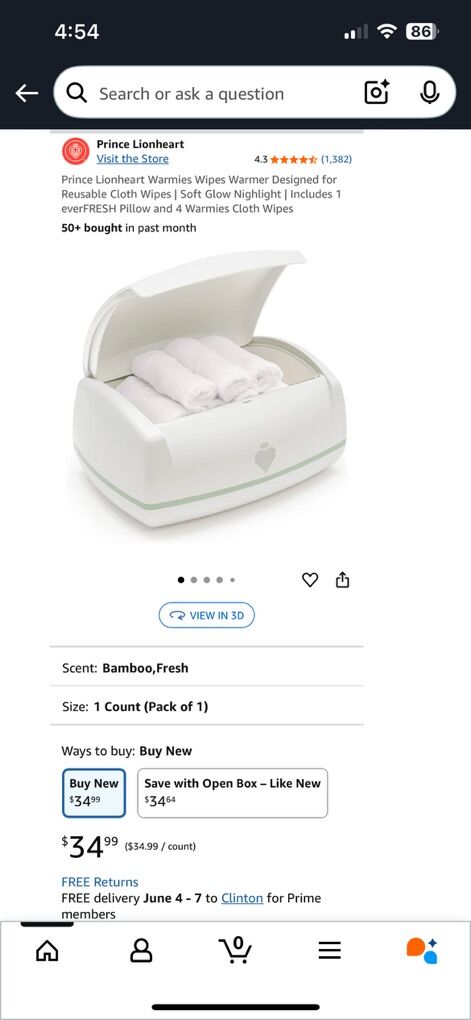Expand the Size: 1 Count row
Viewport: 471px width, 1020px height.
coord(206,706)
